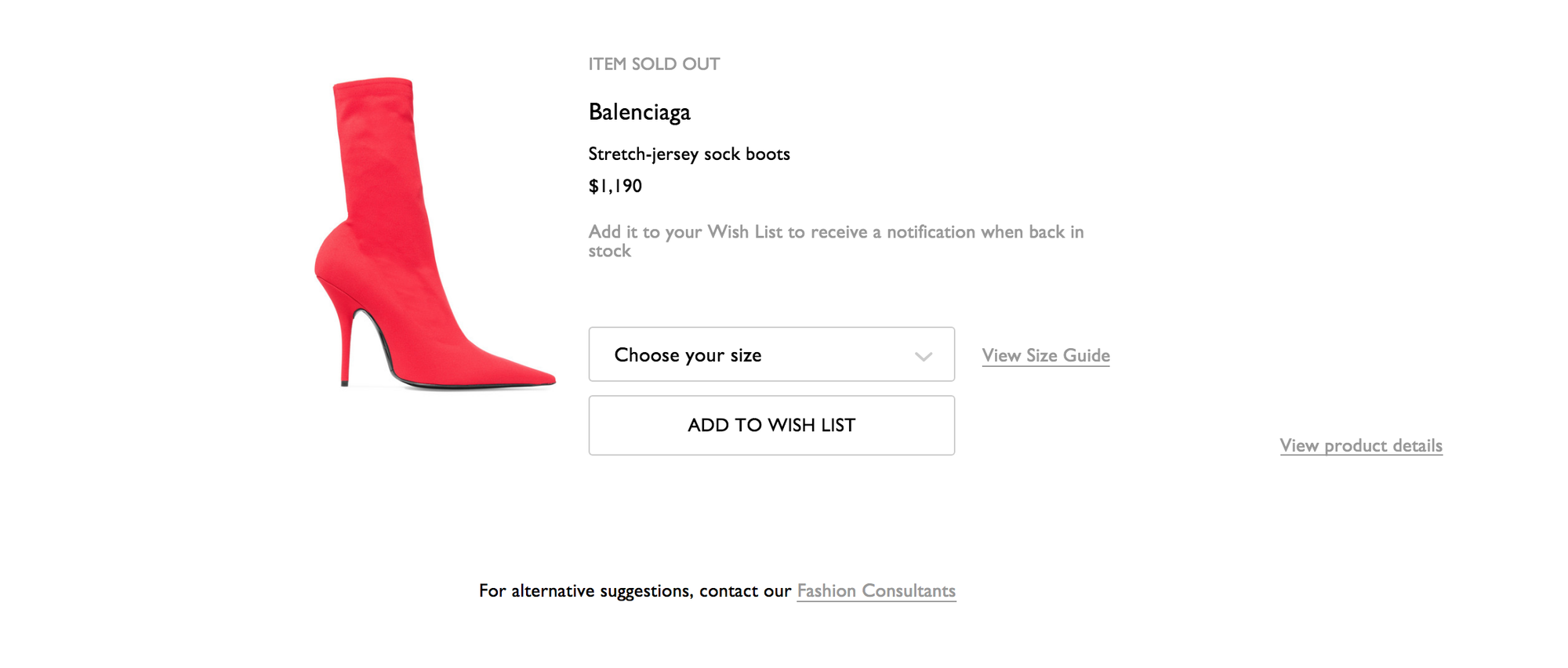Click the words 'contact our' before the link

coord(745,590)
